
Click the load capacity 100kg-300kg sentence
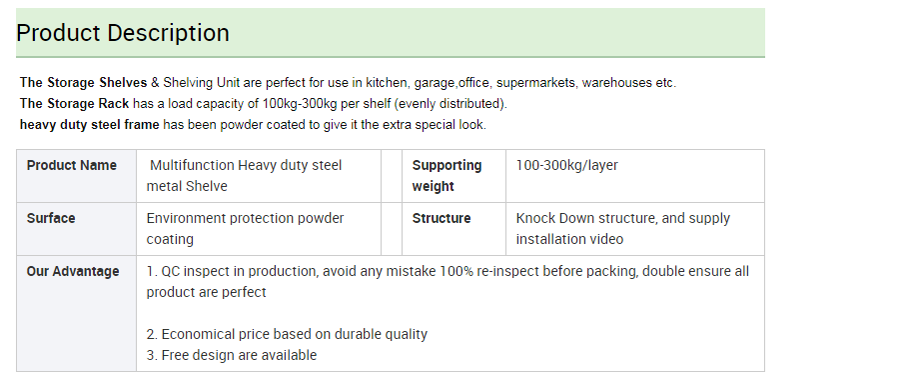[263, 104]
